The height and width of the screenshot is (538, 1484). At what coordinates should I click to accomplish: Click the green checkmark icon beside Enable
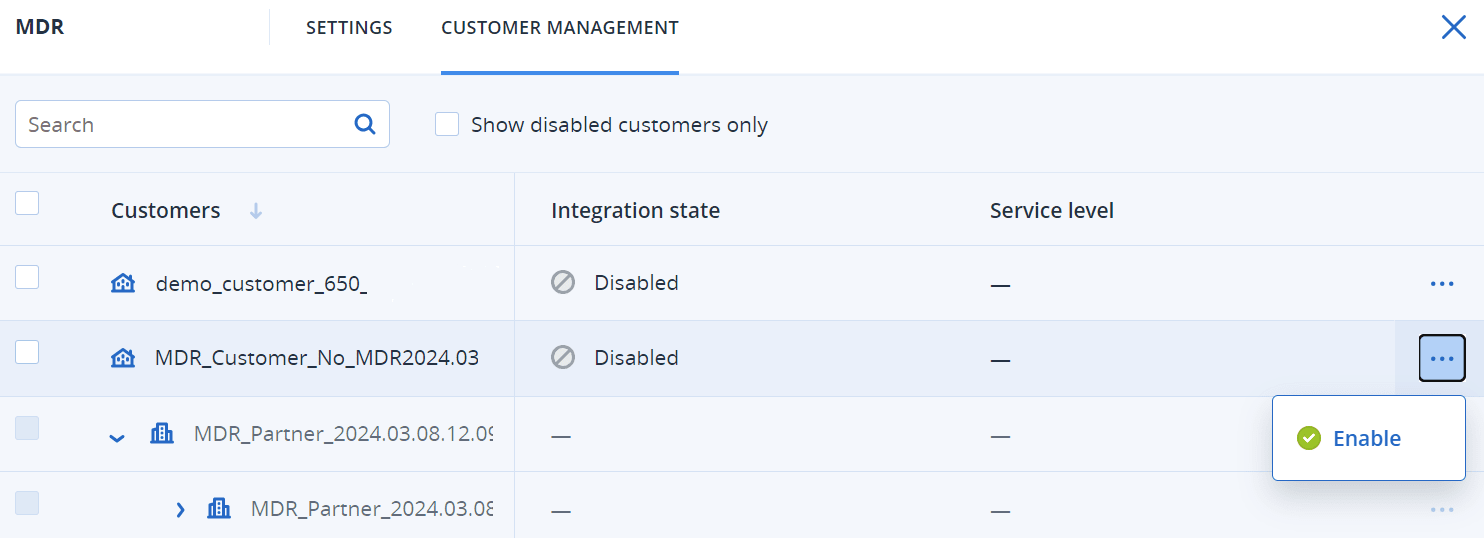pos(1308,438)
